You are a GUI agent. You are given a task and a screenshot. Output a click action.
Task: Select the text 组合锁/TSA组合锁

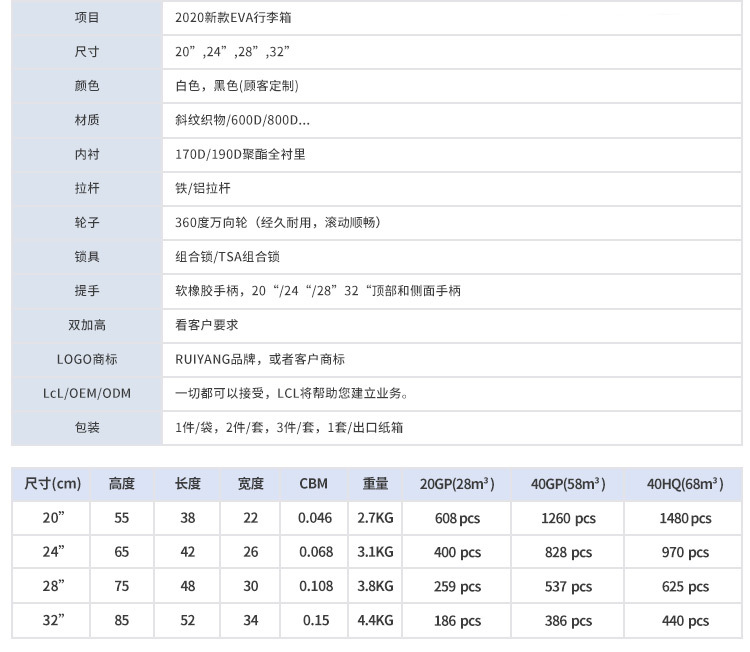tap(227, 257)
